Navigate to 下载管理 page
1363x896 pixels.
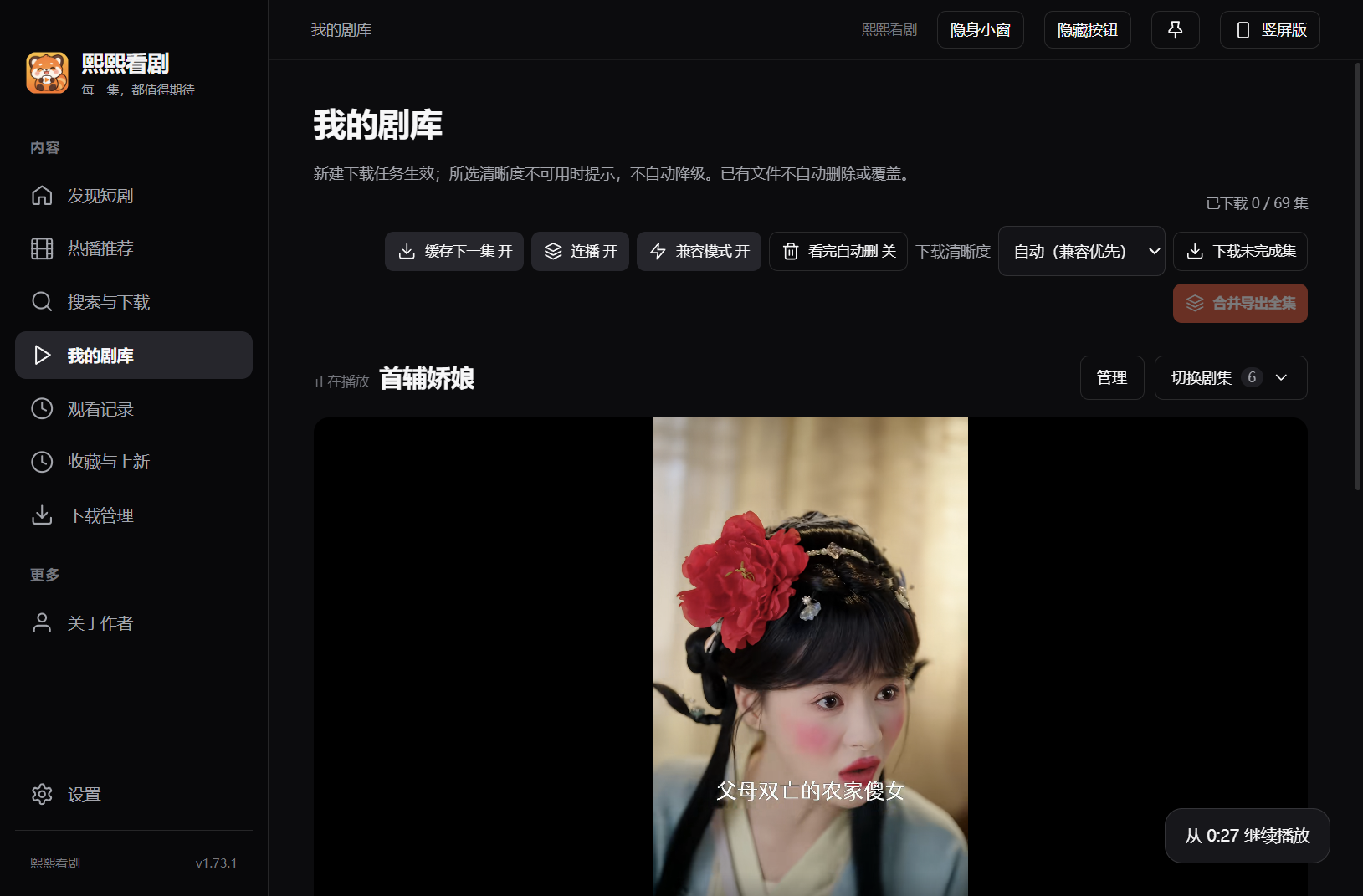(134, 515)
